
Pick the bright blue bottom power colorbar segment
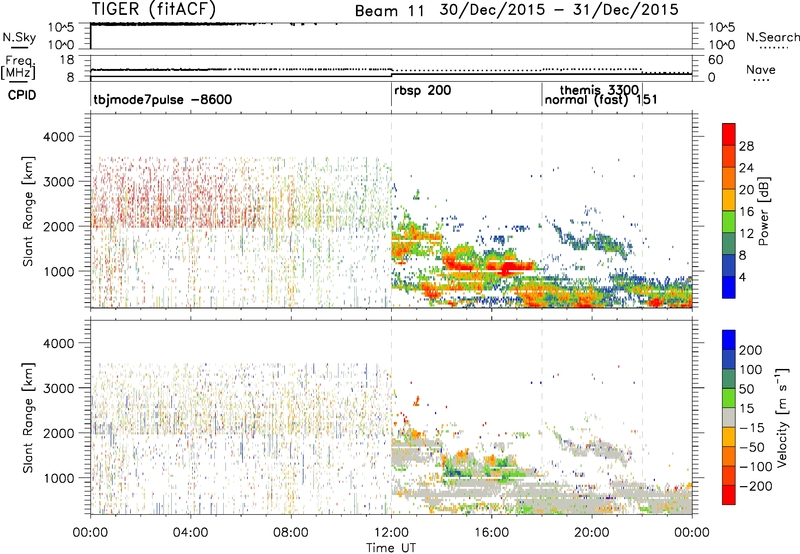[729, 288]
